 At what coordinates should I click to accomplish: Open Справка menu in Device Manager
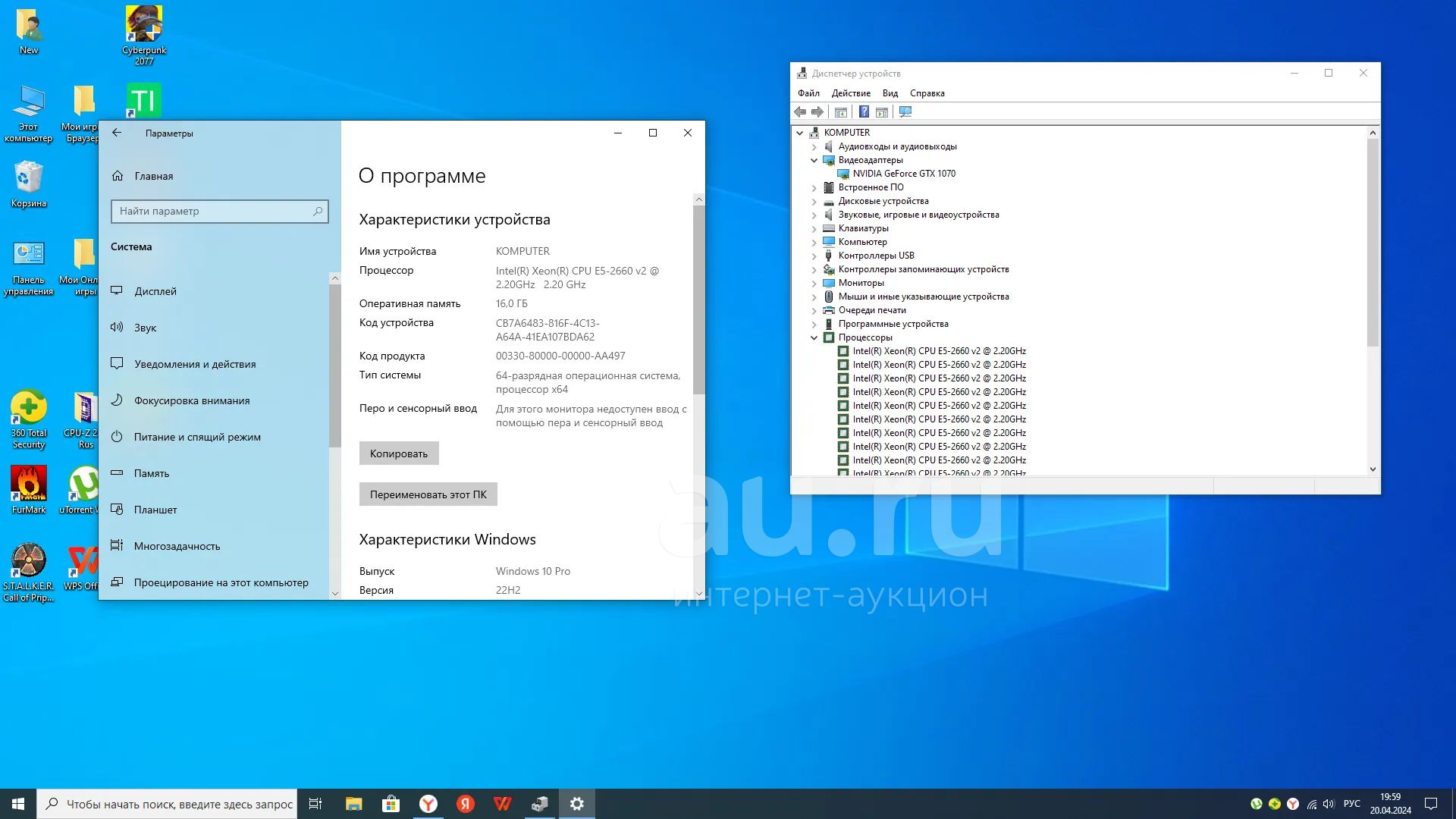click(927, 93)
